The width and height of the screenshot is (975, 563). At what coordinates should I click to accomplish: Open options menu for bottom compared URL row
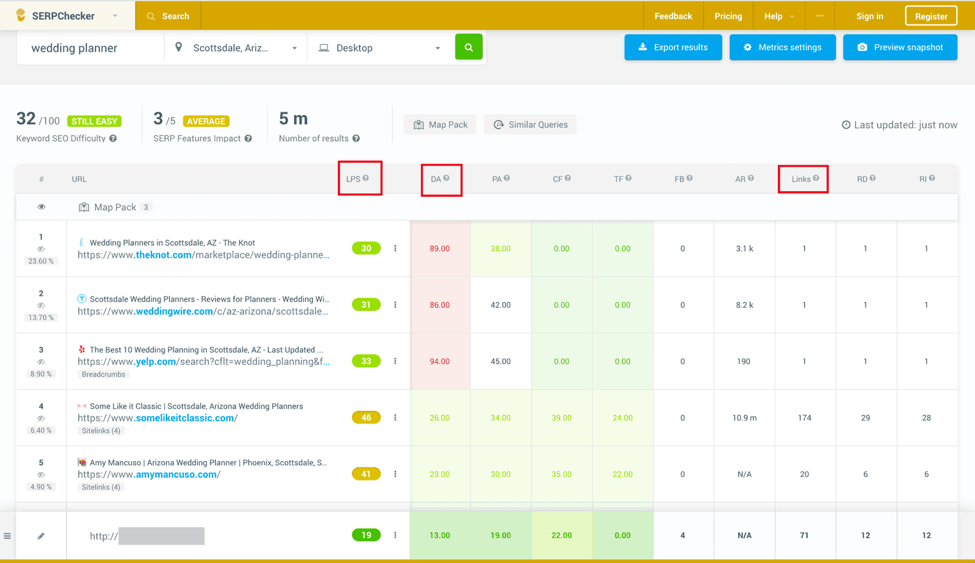395,535
